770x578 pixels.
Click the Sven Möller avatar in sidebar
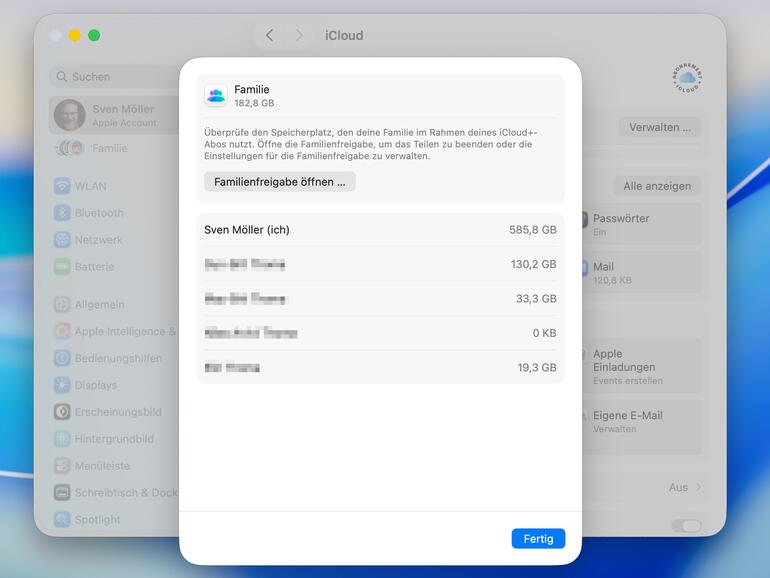pyautogui.click(x=70, y=115)
